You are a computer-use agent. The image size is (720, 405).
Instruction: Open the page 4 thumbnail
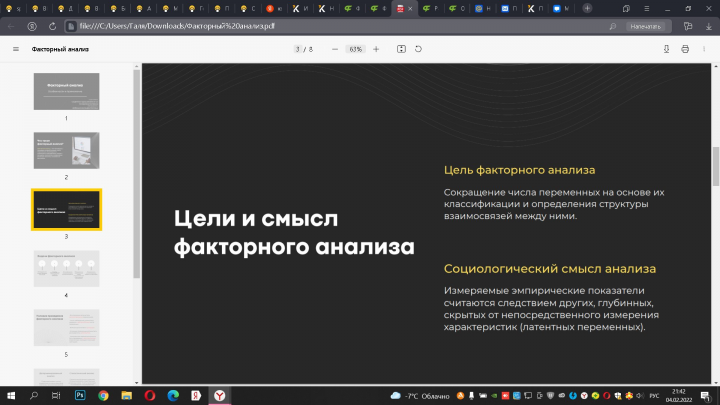67,269
